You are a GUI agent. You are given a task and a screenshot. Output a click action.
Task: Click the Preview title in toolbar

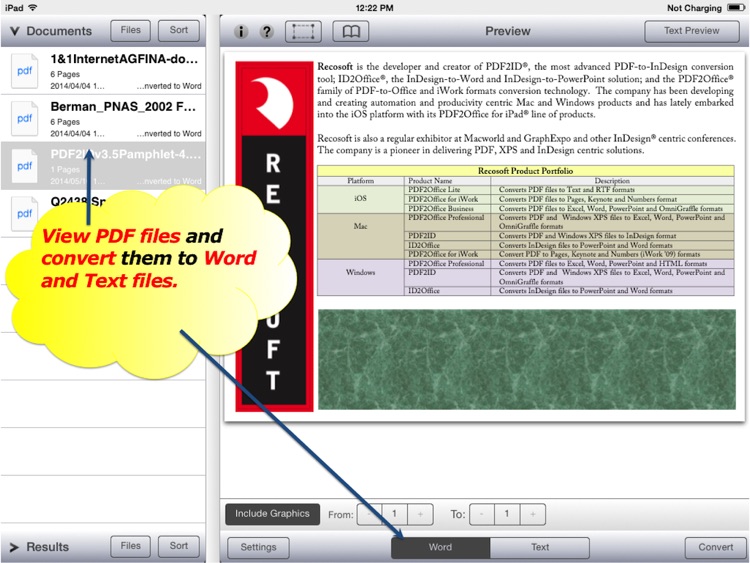point(507,31)
